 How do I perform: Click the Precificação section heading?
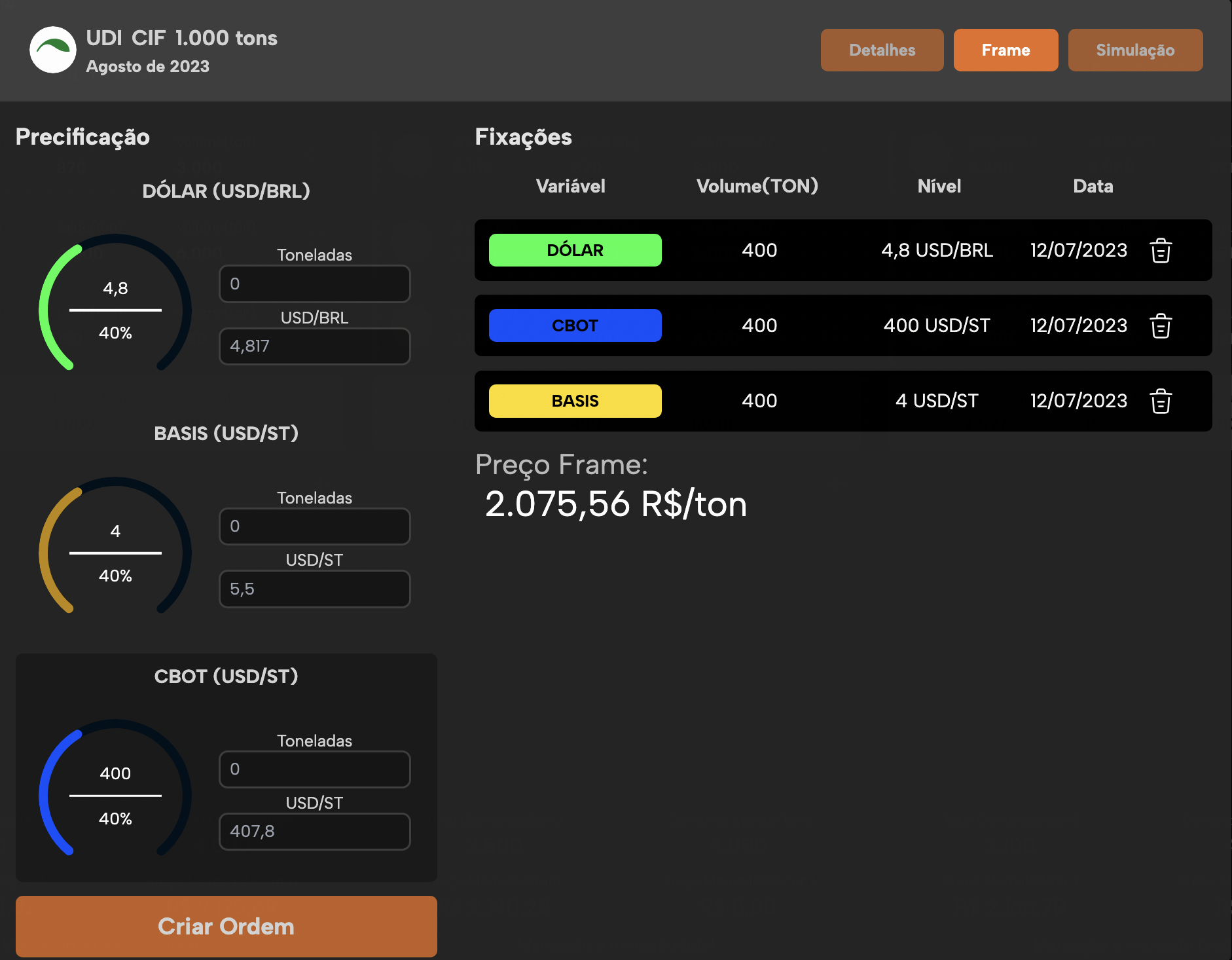click(82, 137)
